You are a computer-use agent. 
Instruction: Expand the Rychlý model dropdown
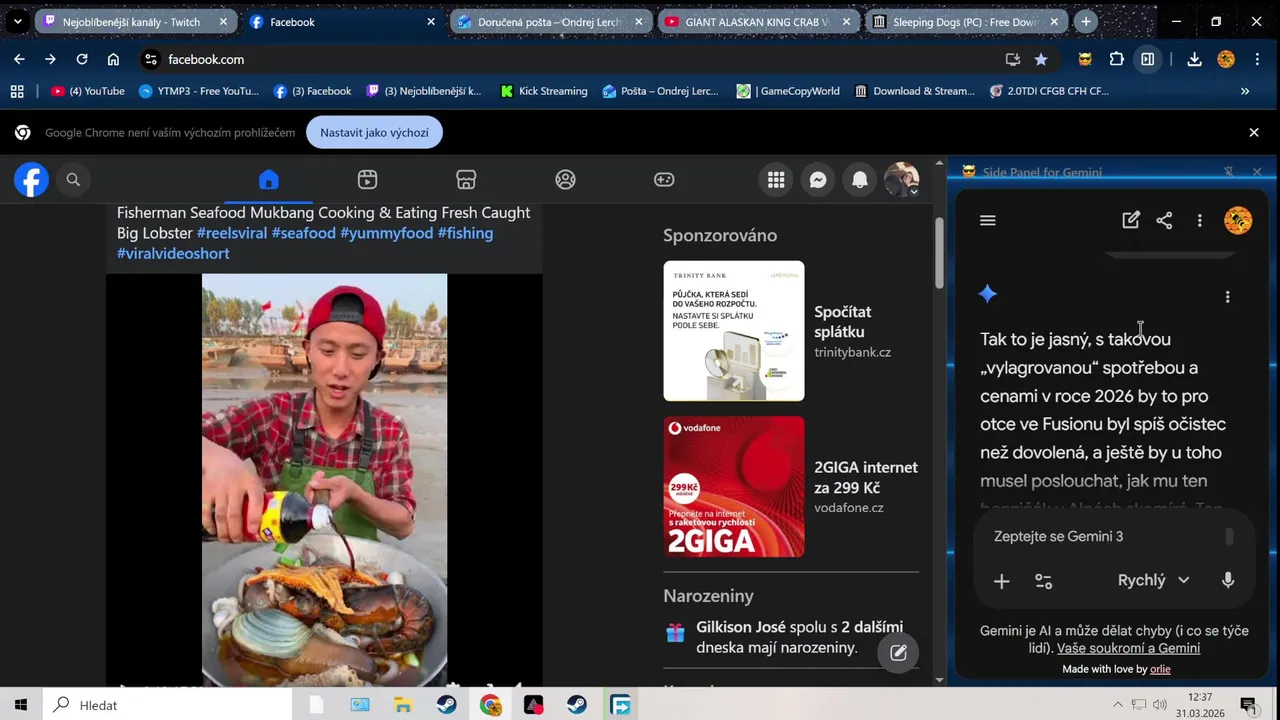pos(1153,580)
